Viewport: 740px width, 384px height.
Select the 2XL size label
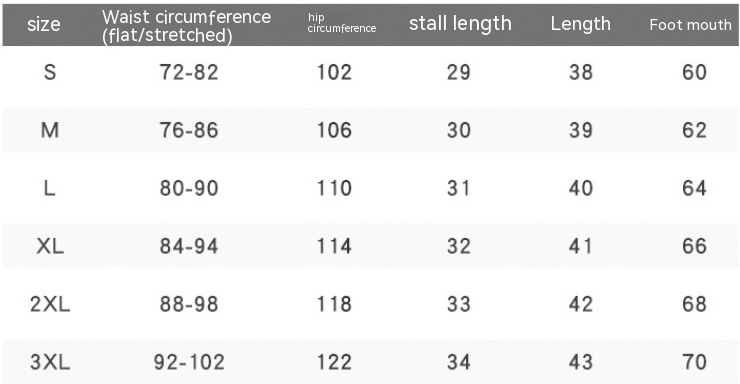click(x=50, y=304)
